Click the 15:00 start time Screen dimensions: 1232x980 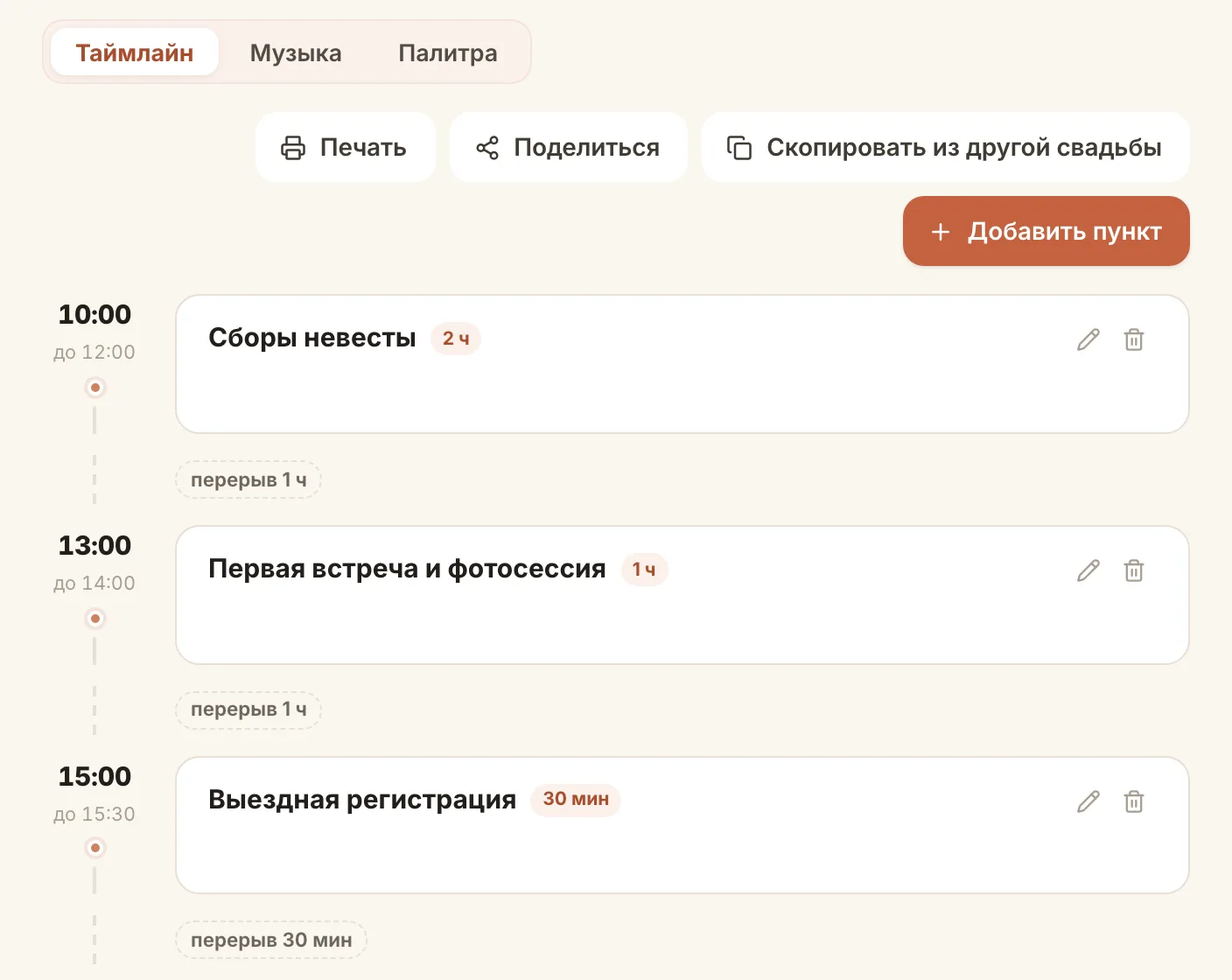coord(94,776)
